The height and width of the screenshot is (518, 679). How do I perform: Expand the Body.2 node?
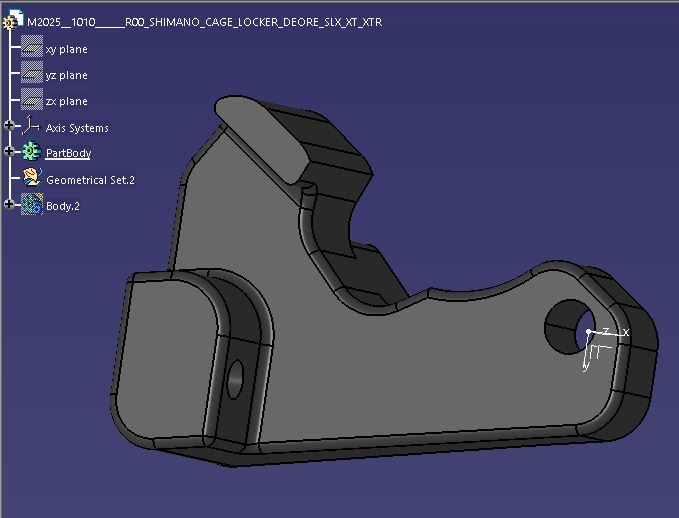[x=9, y=204]
